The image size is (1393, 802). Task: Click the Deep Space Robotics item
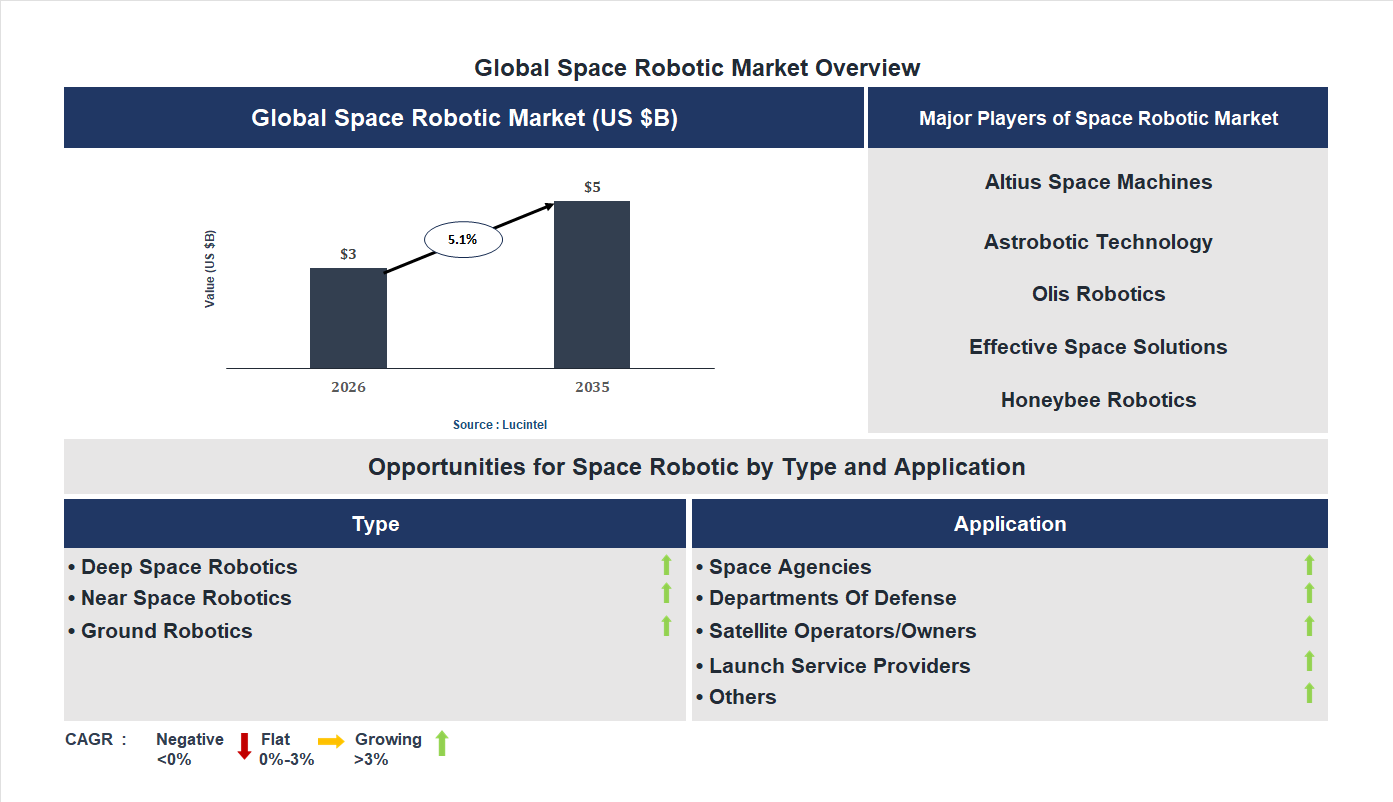(x=183, y=567)
